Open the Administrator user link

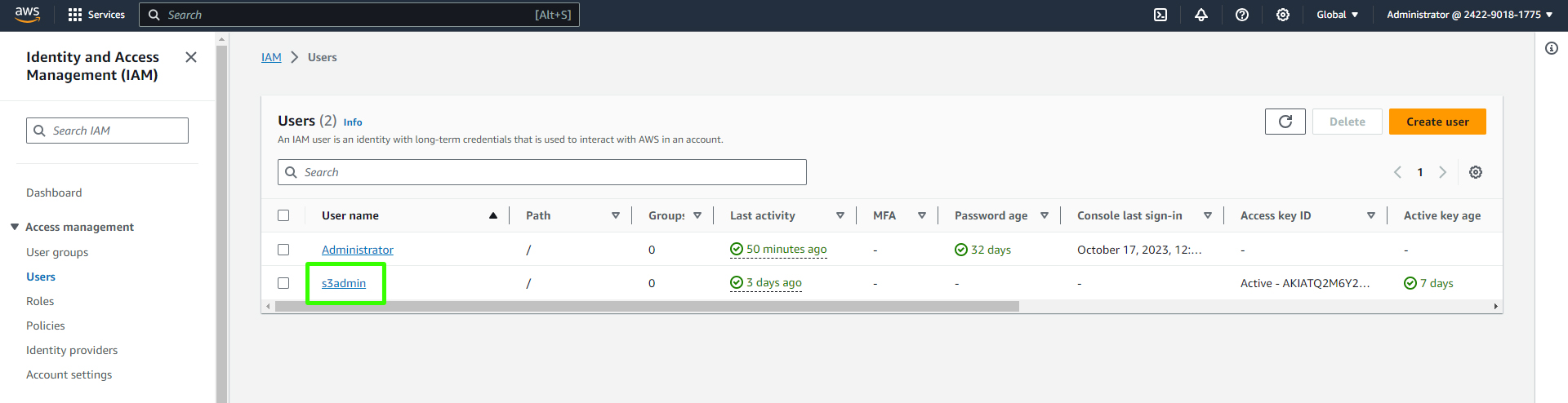pos(358,250)
